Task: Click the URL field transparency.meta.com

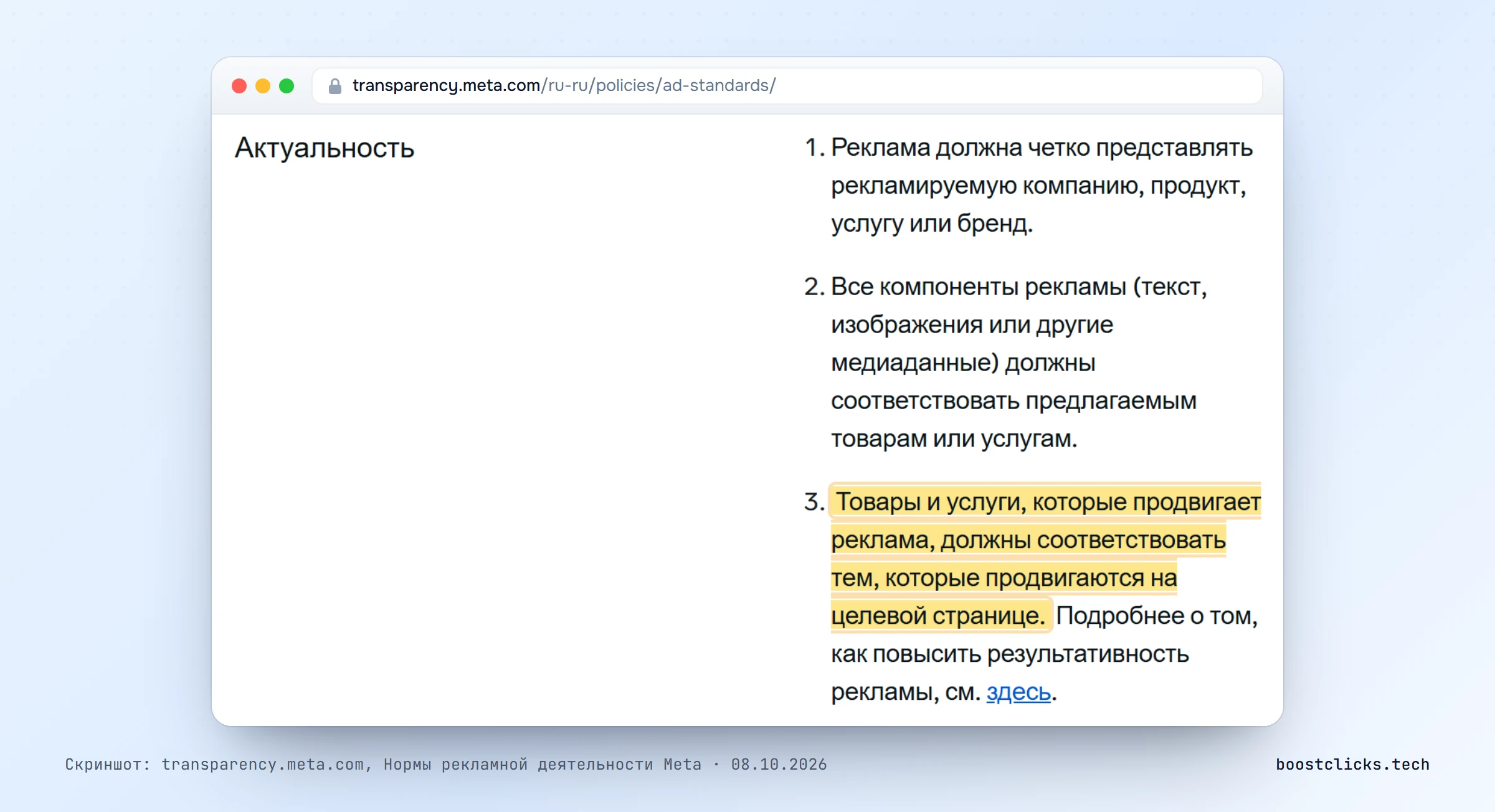Action: point(787,86)
